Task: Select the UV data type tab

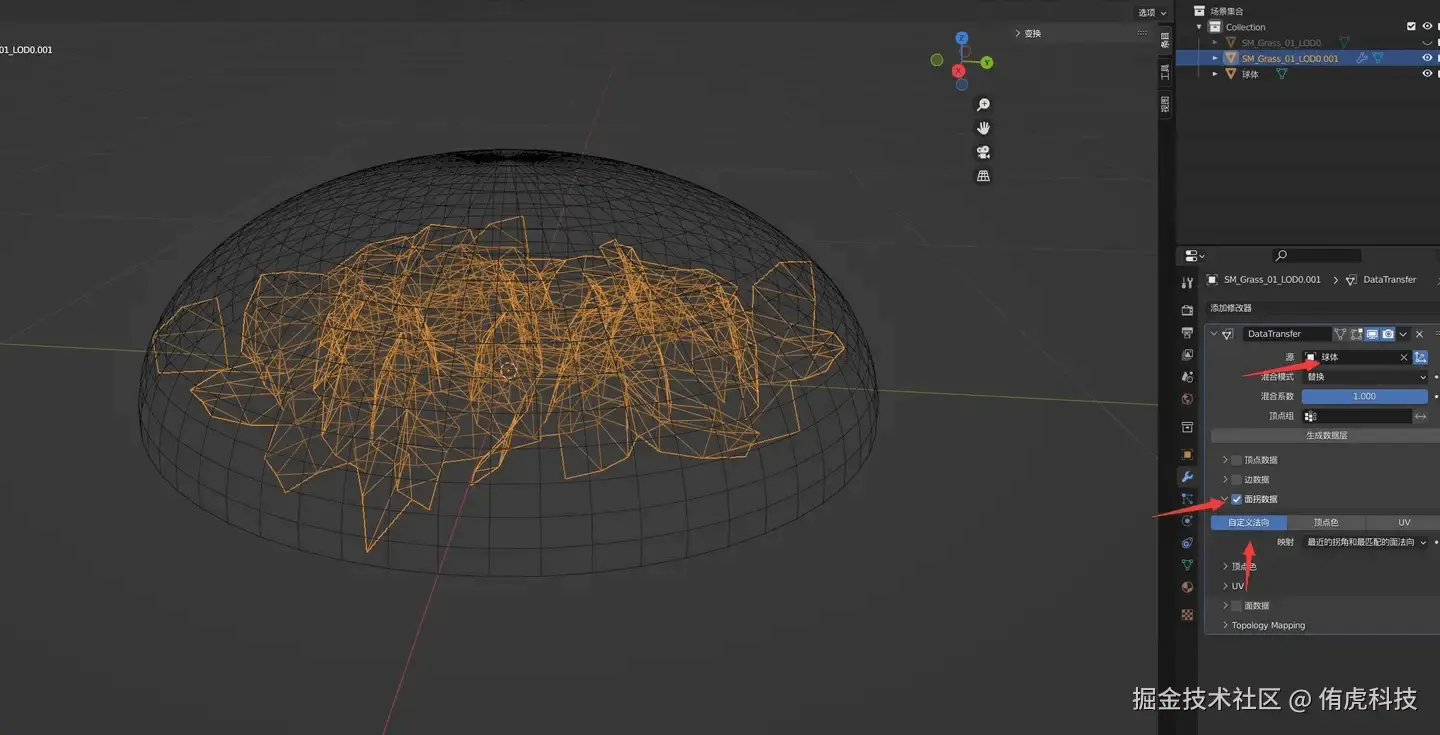Action: point(1403,522)
